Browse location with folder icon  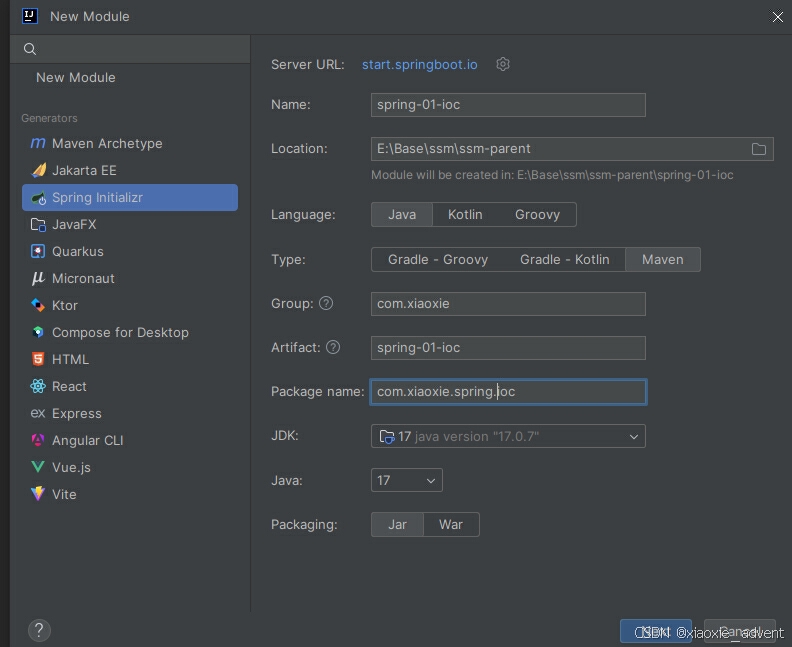pos(758,149)
